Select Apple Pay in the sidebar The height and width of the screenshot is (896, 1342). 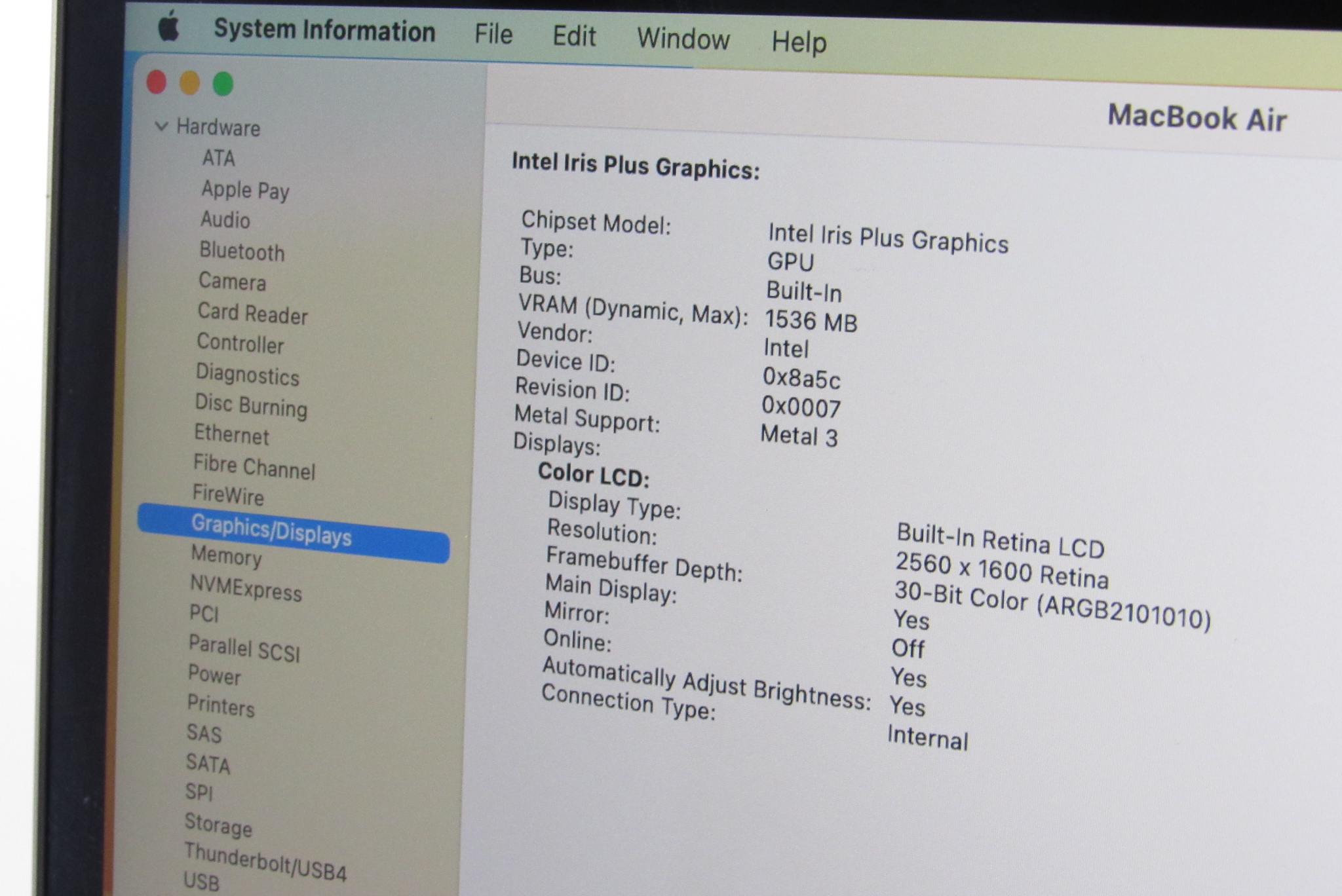(245, 190)
